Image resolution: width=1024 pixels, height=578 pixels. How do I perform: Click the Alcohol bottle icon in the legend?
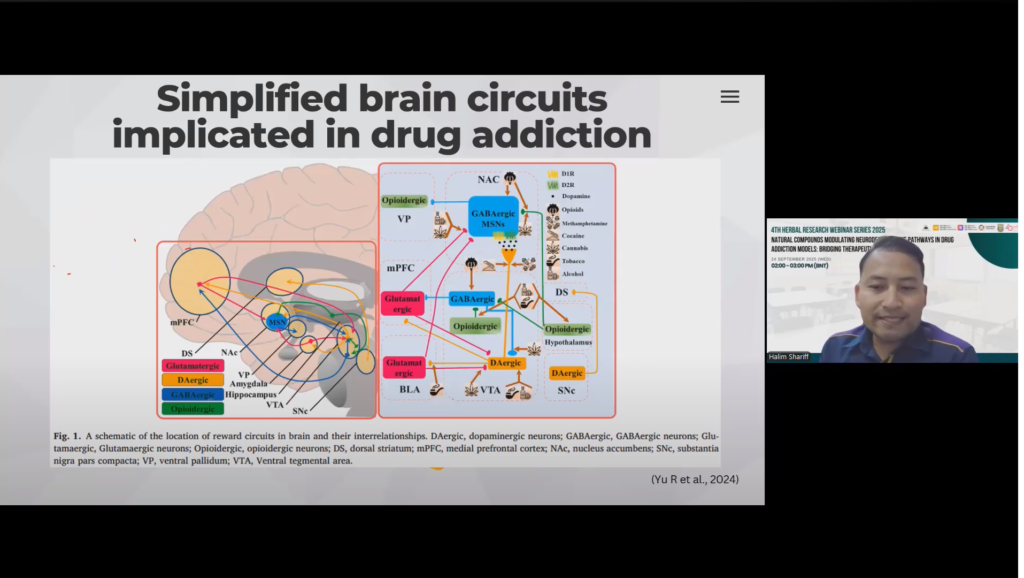coord(553,273)
